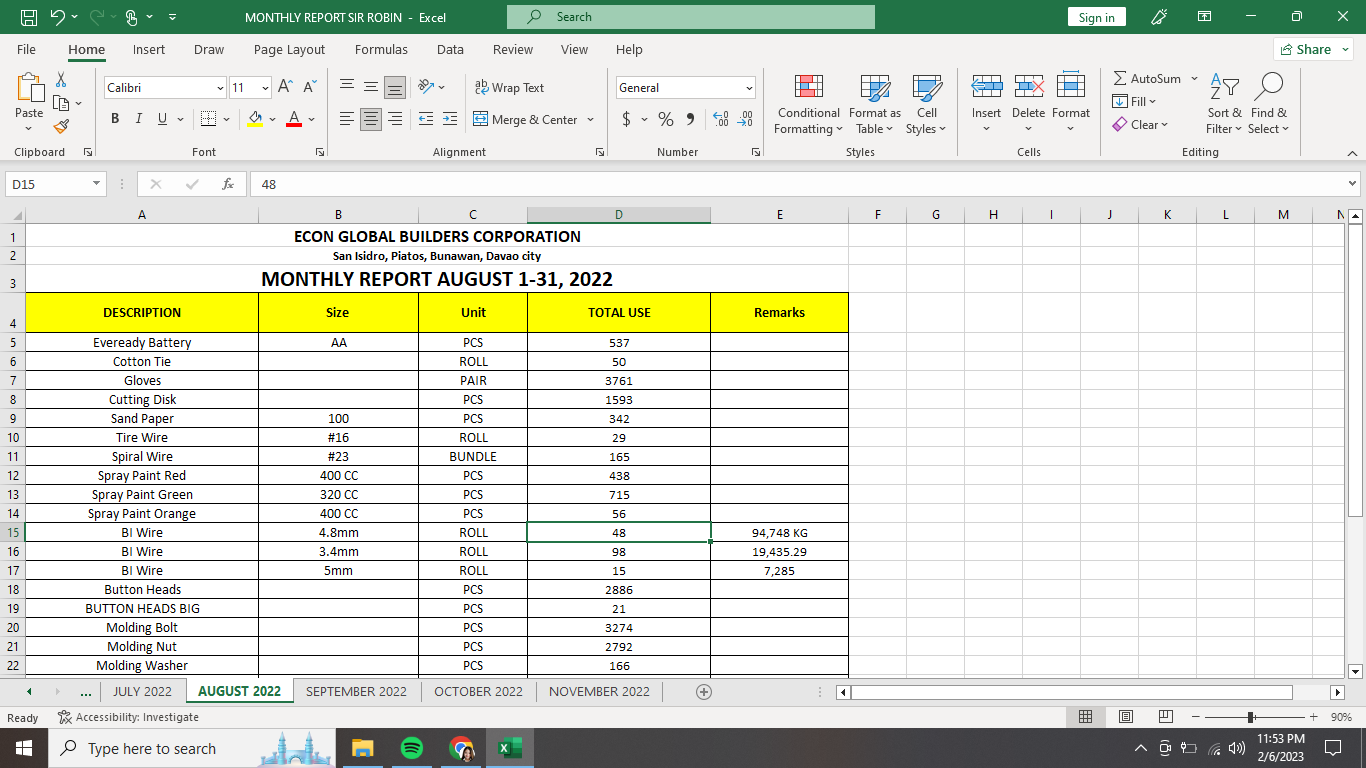Open the Name Box dropdown arrow
Screen dimensions: 1366x768
[x=97, y=184]
